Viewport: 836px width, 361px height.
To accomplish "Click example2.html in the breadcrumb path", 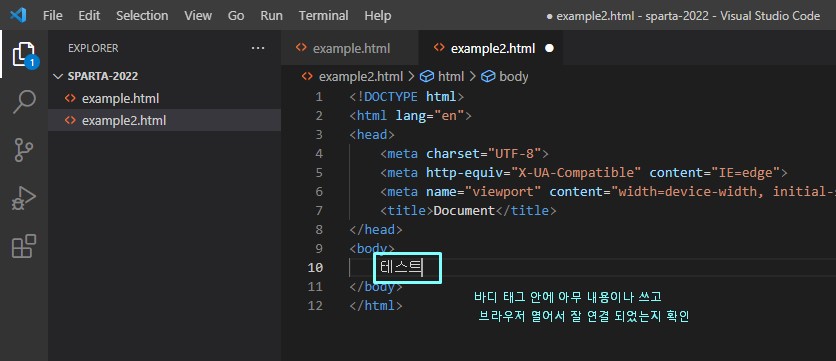I will [360, 77].
